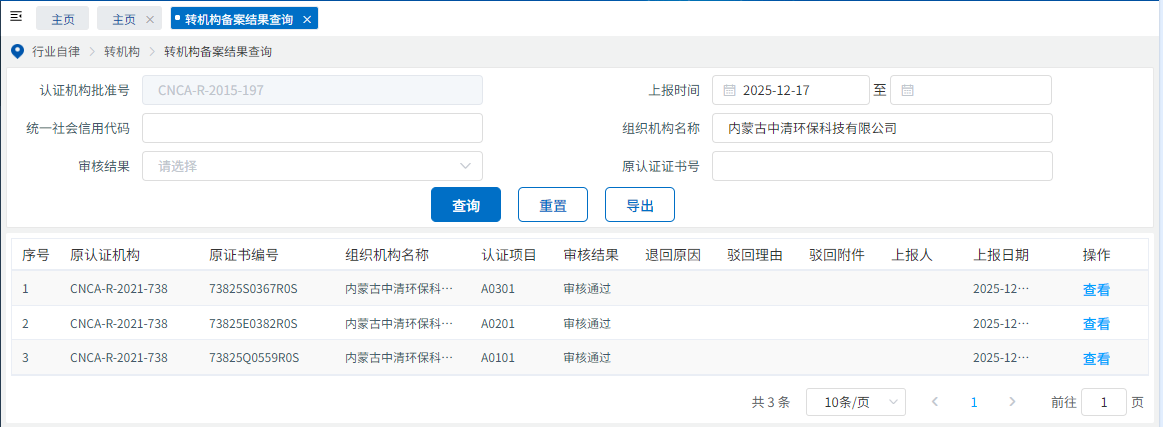Click the start date calendar icon

(x=730, y=90)
